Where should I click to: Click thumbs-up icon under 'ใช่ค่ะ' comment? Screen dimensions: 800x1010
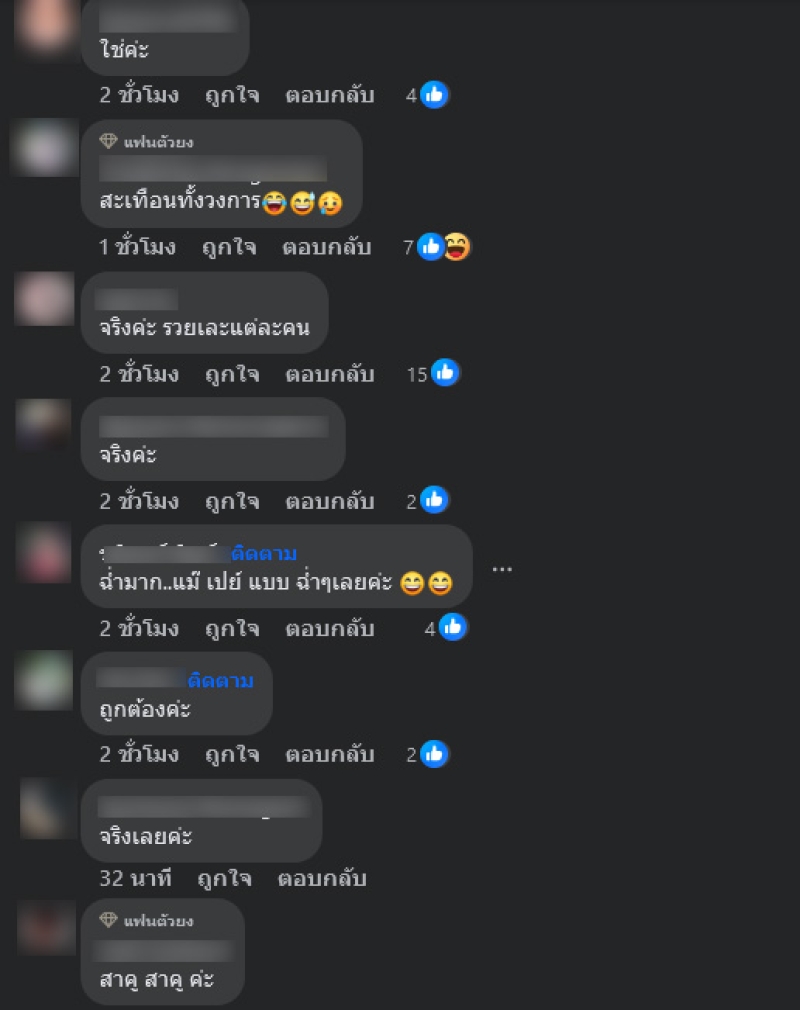click(434, 95)
